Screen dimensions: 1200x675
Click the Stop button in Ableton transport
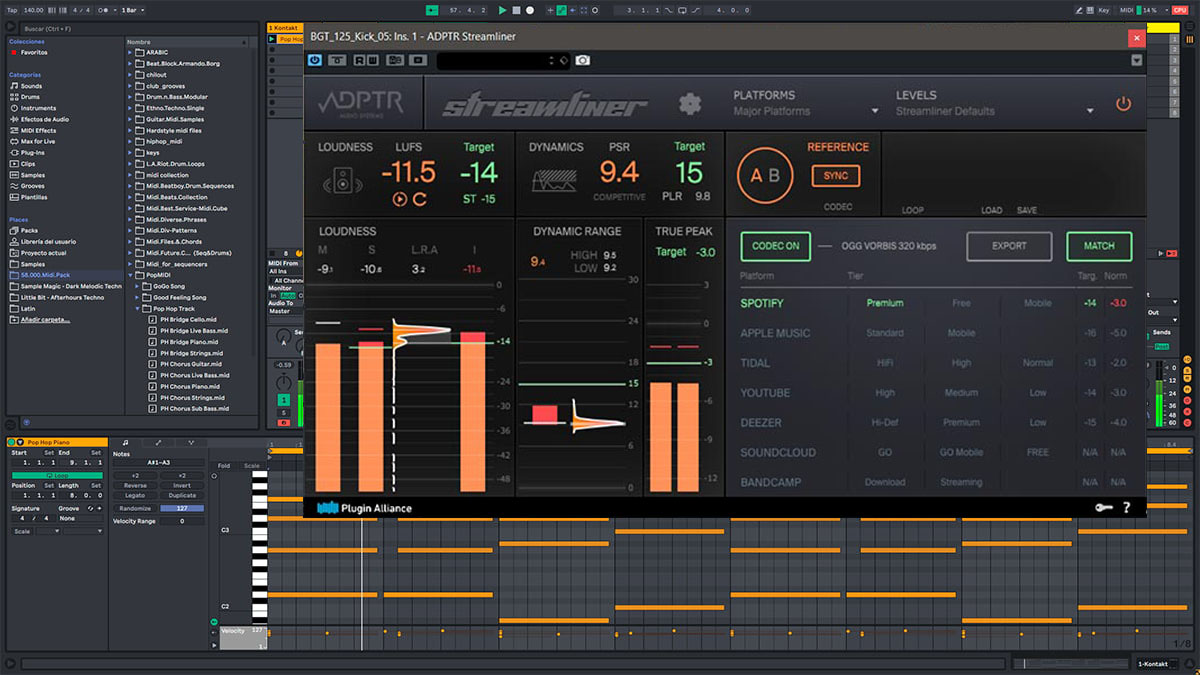(516, 10)
